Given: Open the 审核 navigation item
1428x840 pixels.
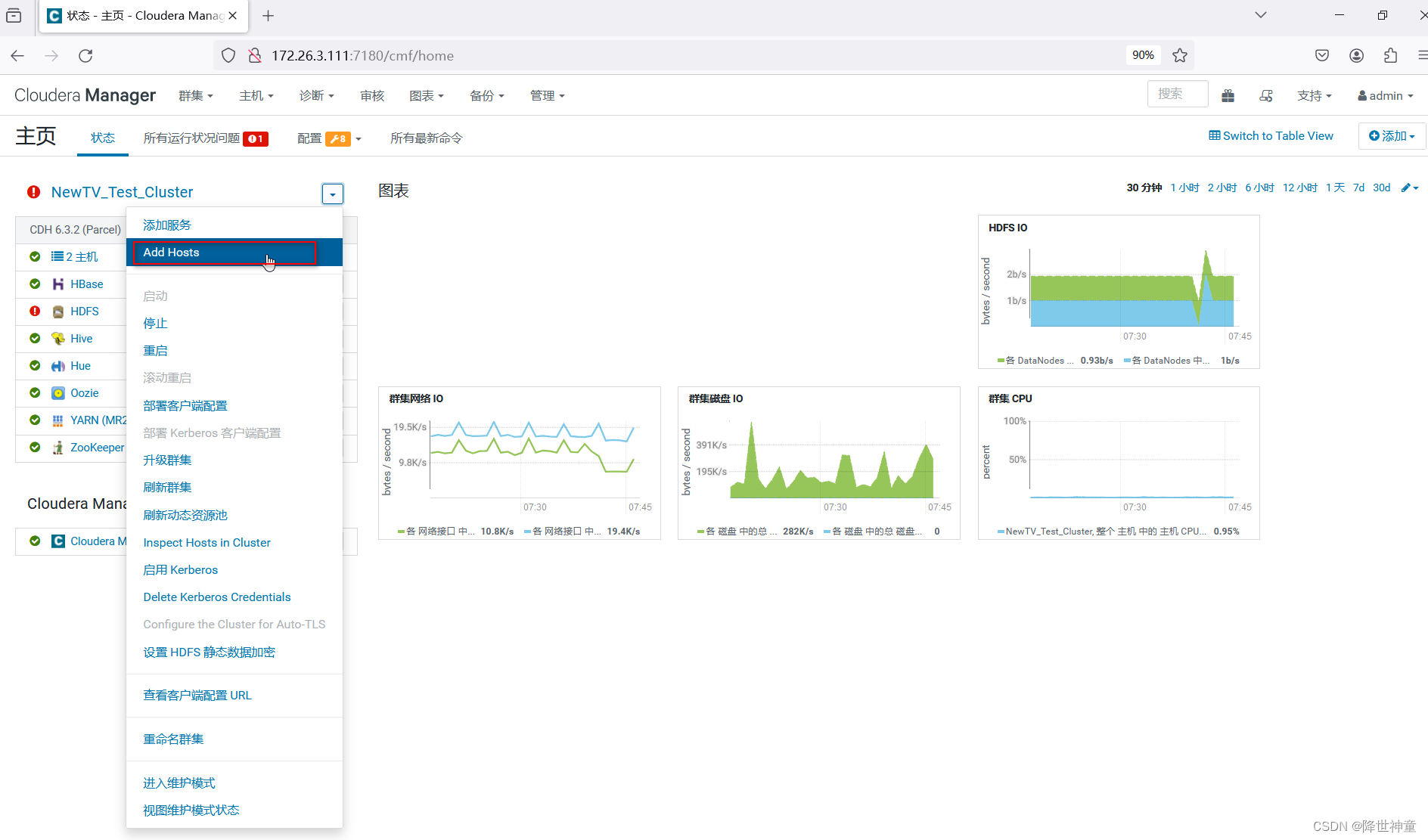Looking at the screenshot, I should pos(372,96).
